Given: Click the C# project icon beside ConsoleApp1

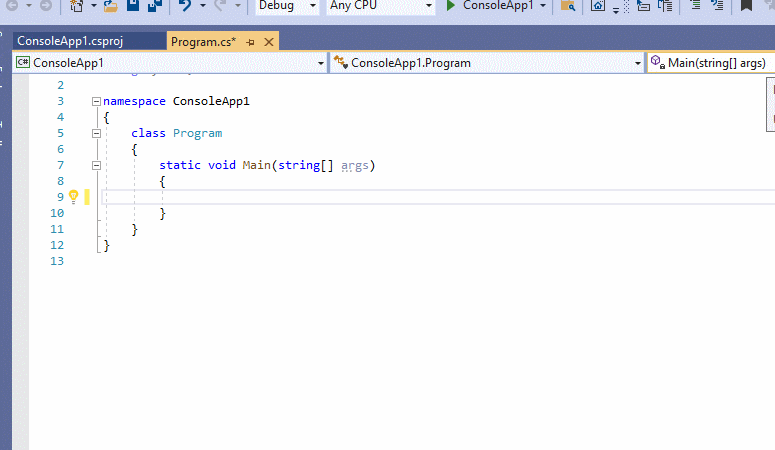Looking at the screenshot, I should coord(23,62).
